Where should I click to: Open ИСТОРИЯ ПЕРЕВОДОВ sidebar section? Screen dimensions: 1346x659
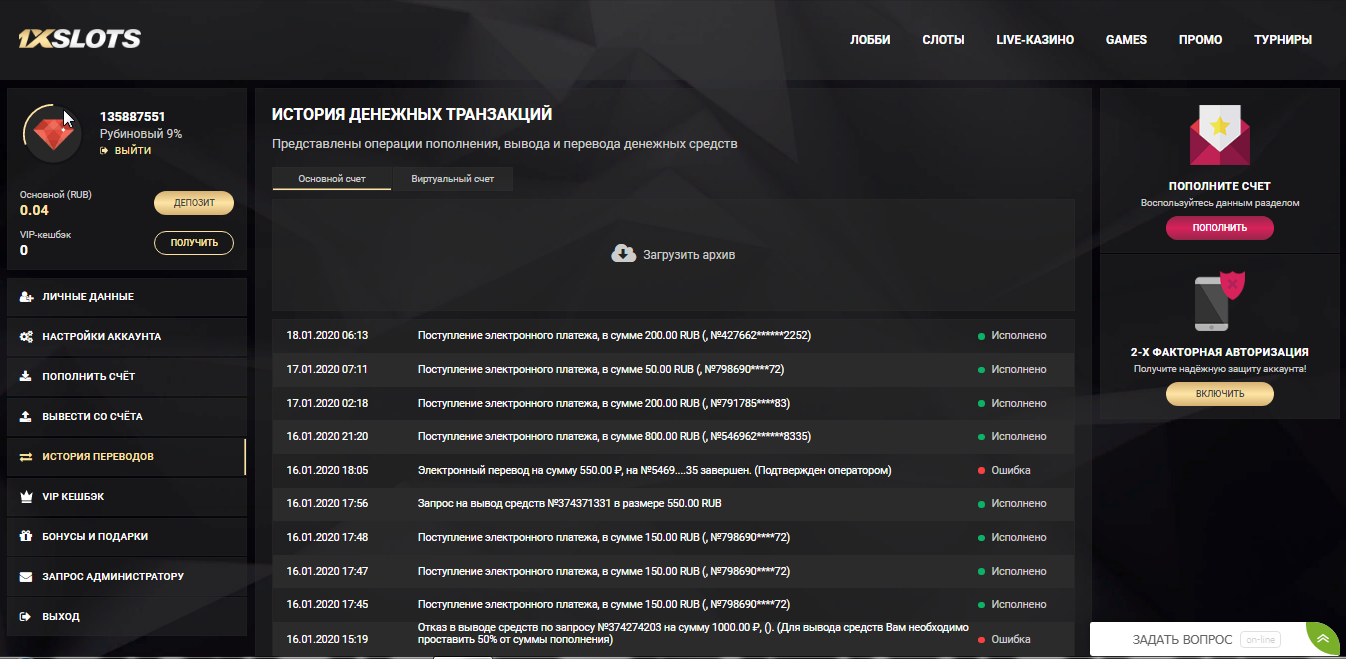126,457
